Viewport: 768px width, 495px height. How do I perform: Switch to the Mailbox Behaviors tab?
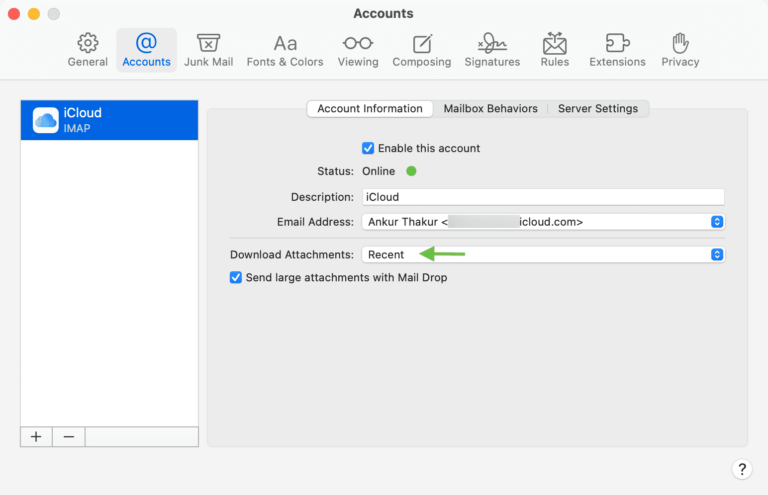[490, 109]
